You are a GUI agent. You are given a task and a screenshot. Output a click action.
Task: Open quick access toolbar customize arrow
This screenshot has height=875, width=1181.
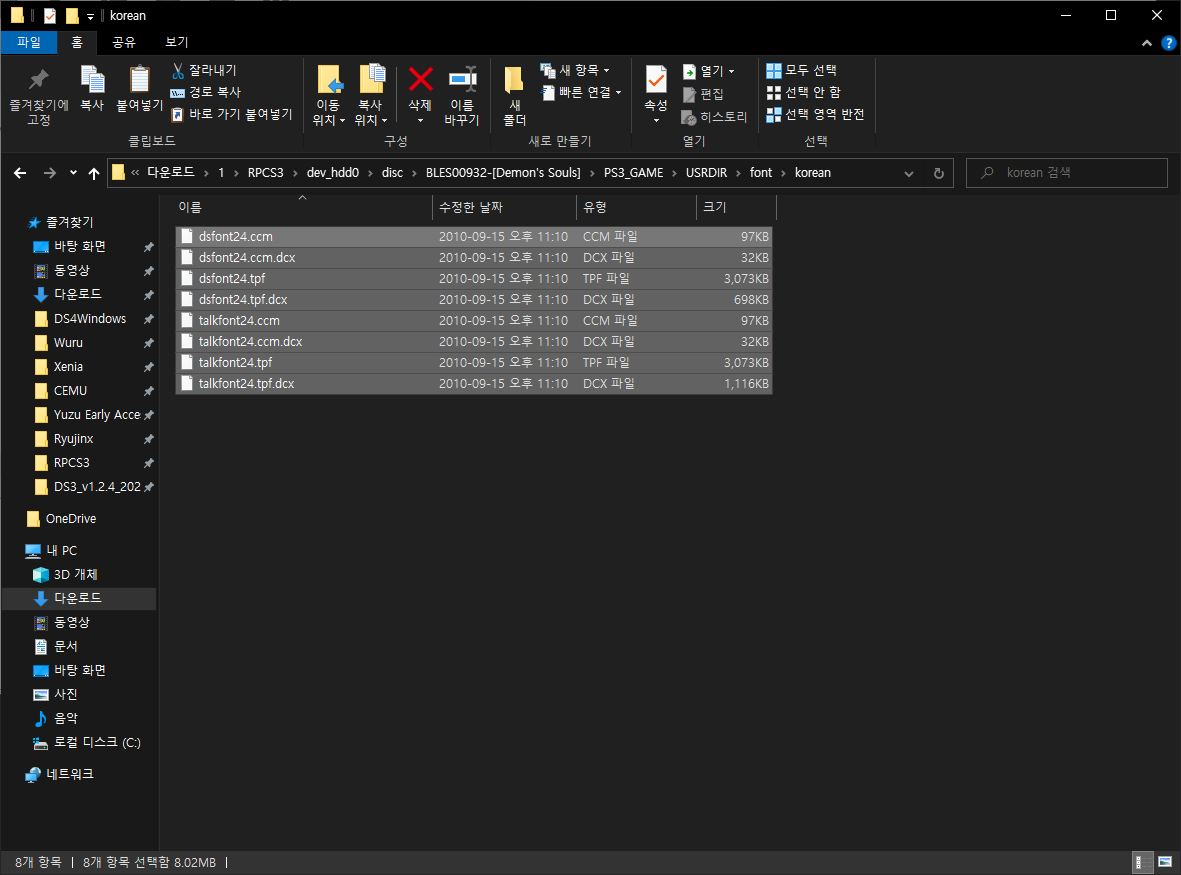click(90, 16)
